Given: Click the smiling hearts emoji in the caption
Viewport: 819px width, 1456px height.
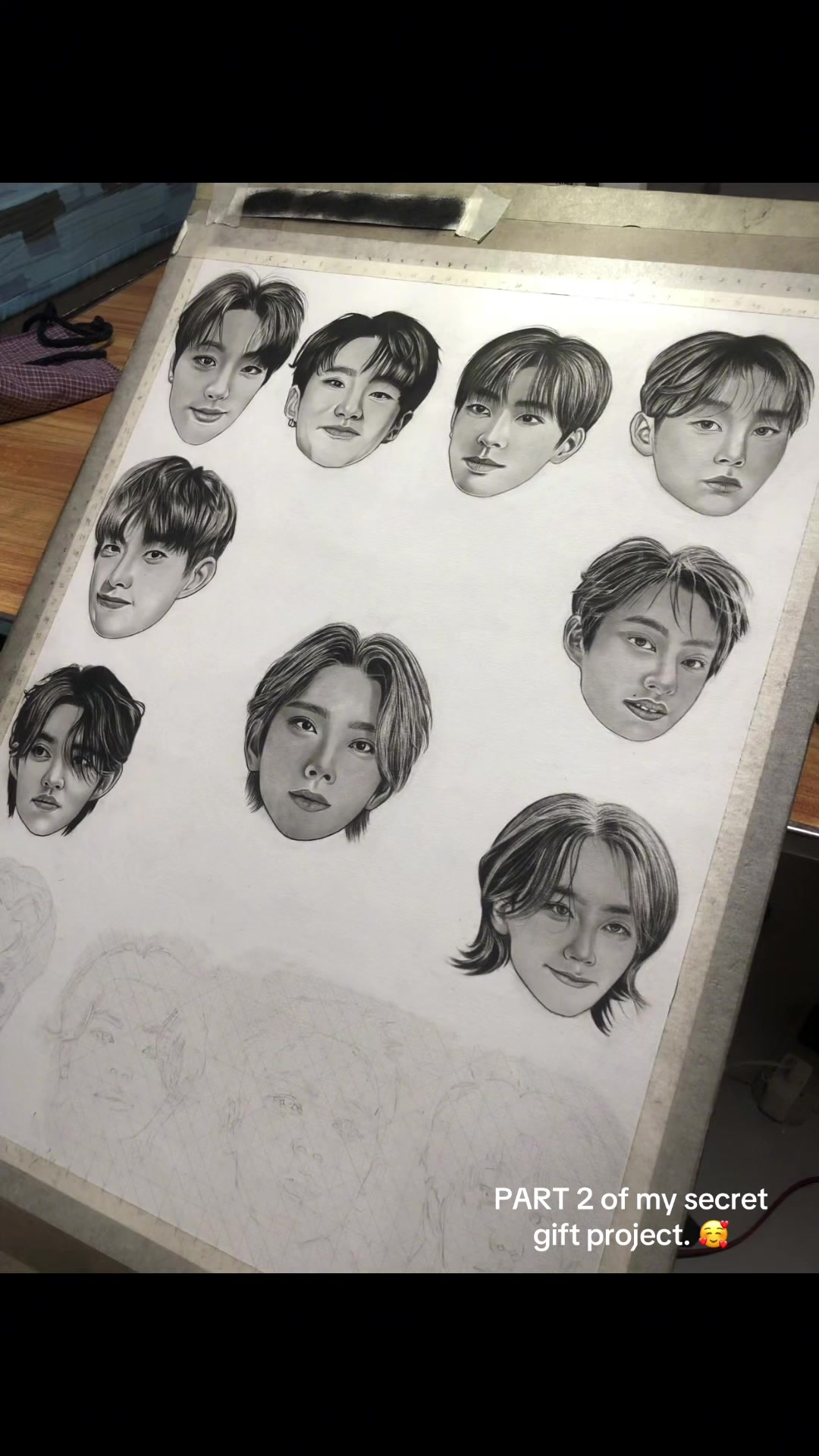Looking at the screenshot, I should click(714, 1235).
